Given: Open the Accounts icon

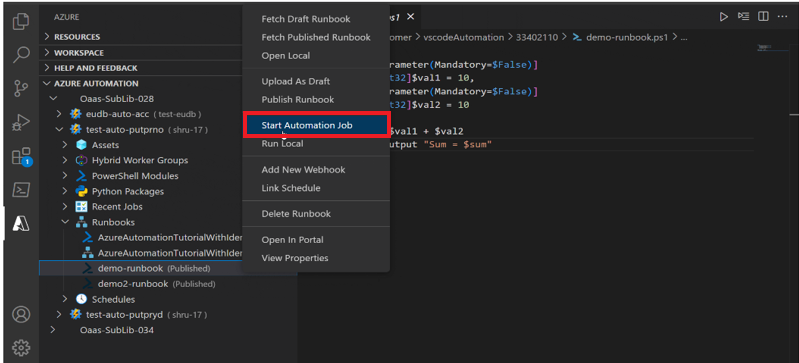Looking at the screenshot, I should (21, 315).
